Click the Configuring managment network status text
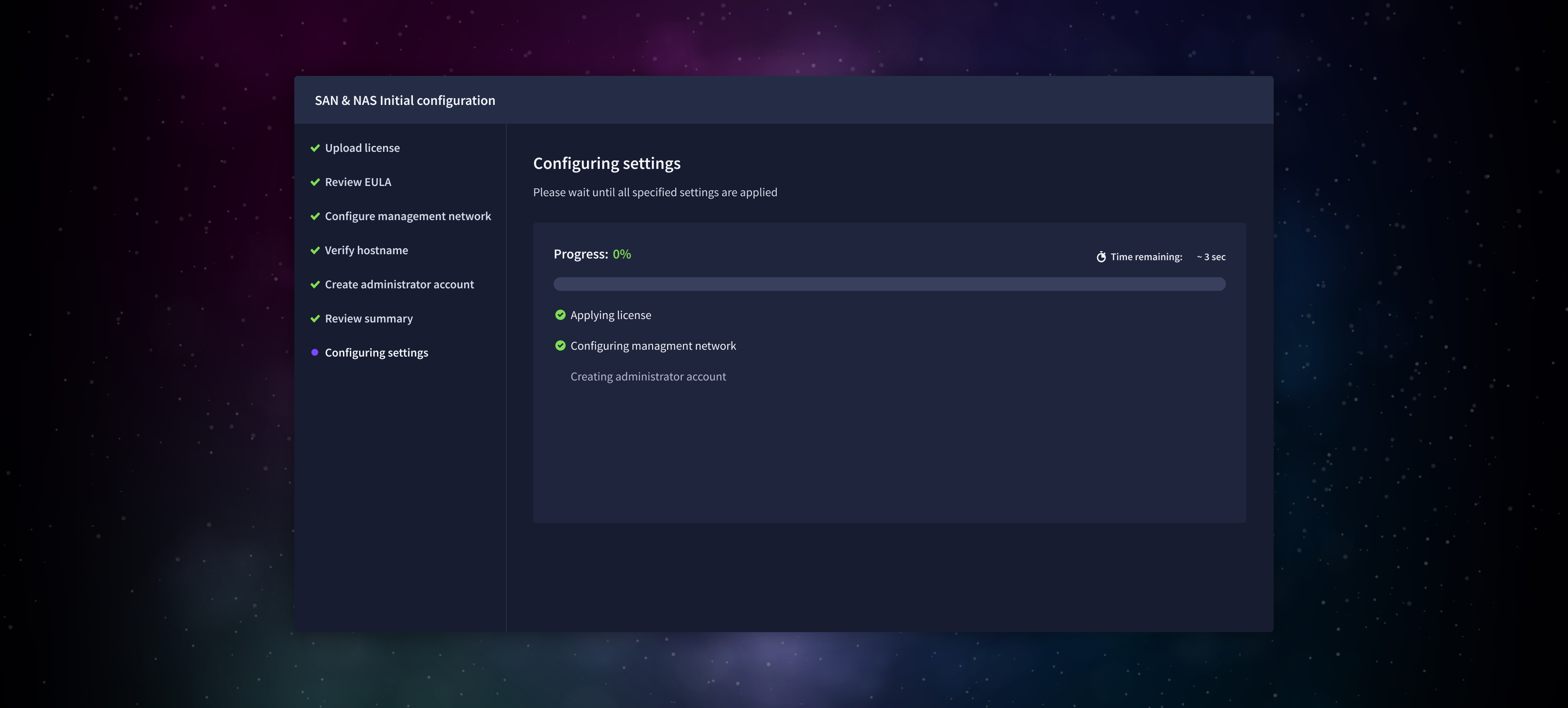This screenshot has height=708, width=1568. pyautogui.click(x=653, y=346)
